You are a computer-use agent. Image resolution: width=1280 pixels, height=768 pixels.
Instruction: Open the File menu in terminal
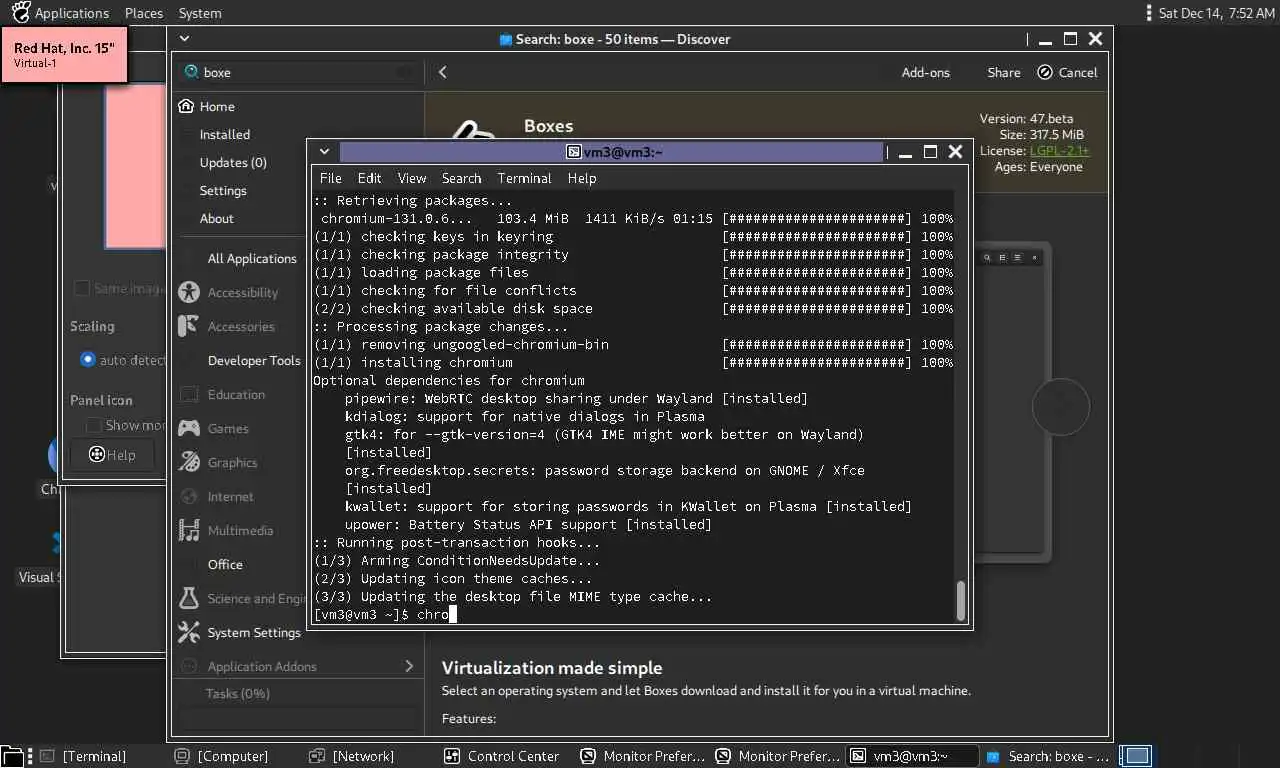point(330,178)
